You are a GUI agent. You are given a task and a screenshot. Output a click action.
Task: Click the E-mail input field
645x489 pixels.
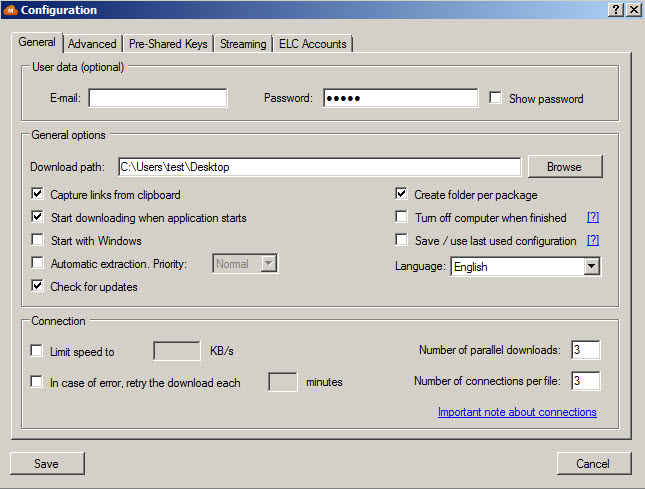158,98
